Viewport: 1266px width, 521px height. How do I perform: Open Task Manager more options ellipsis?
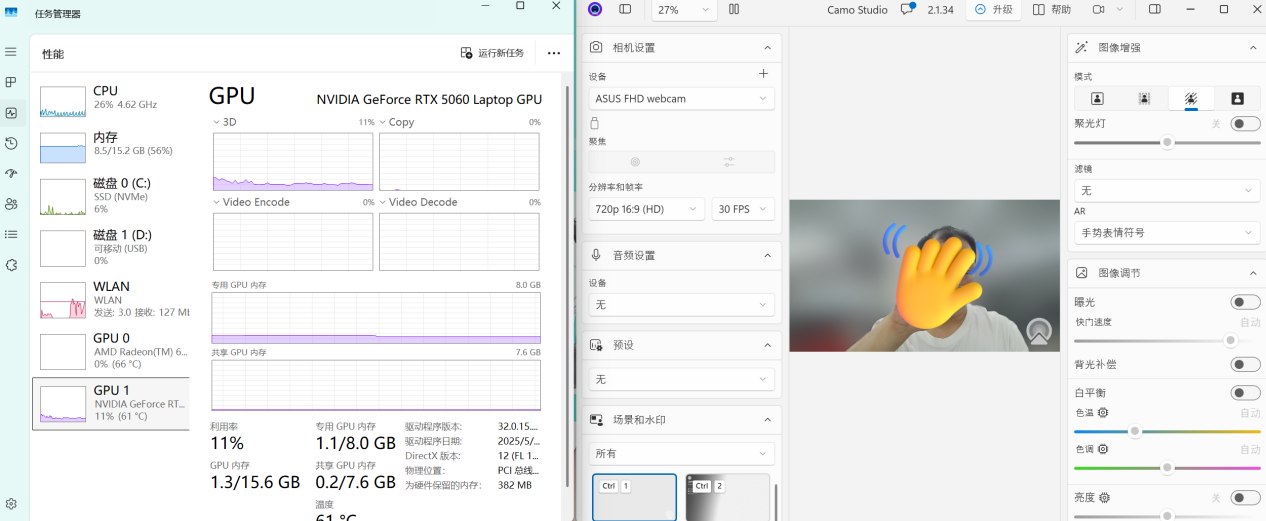(554, 53)
